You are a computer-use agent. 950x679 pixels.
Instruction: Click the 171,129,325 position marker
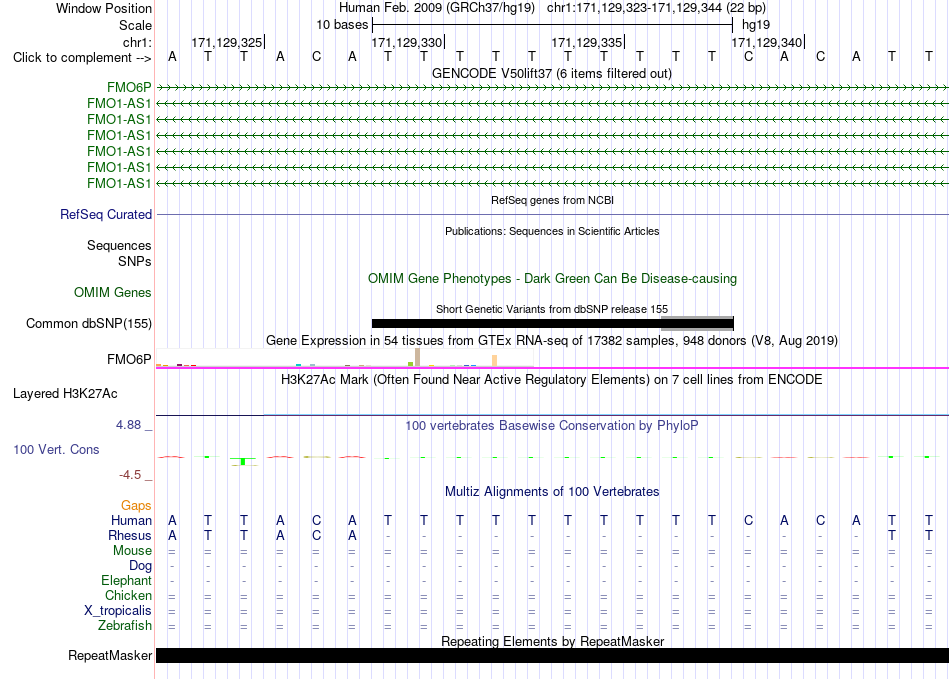(228, 42)
